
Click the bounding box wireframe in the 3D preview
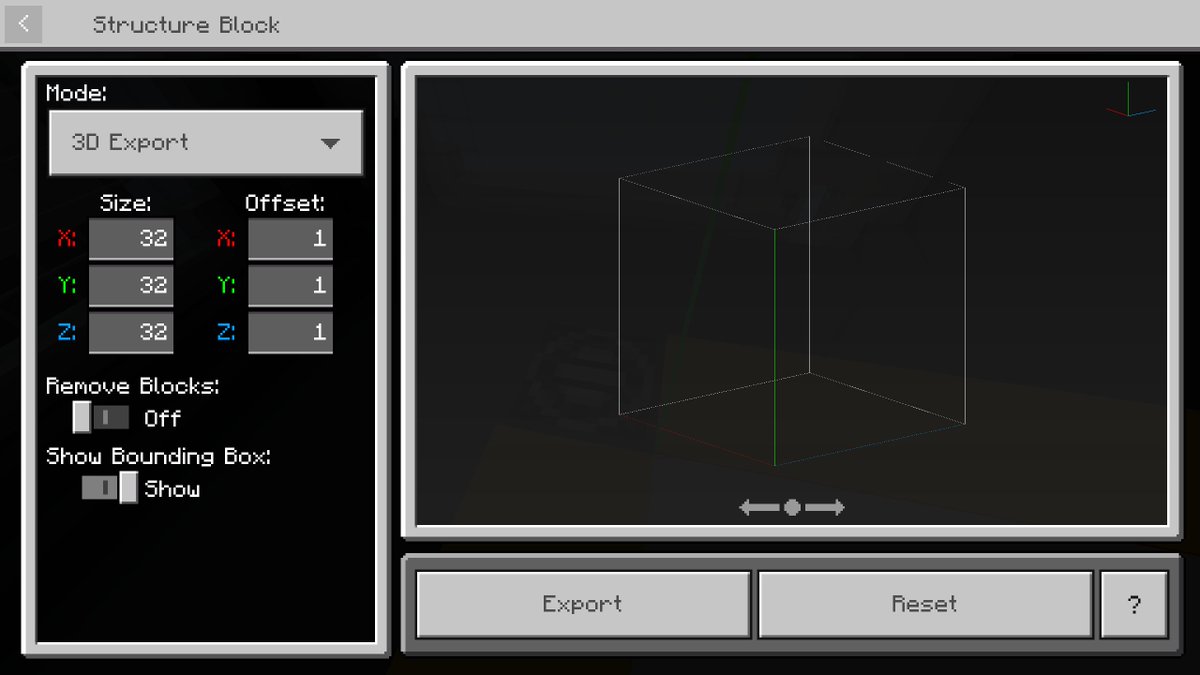click(x=792, y=301)
